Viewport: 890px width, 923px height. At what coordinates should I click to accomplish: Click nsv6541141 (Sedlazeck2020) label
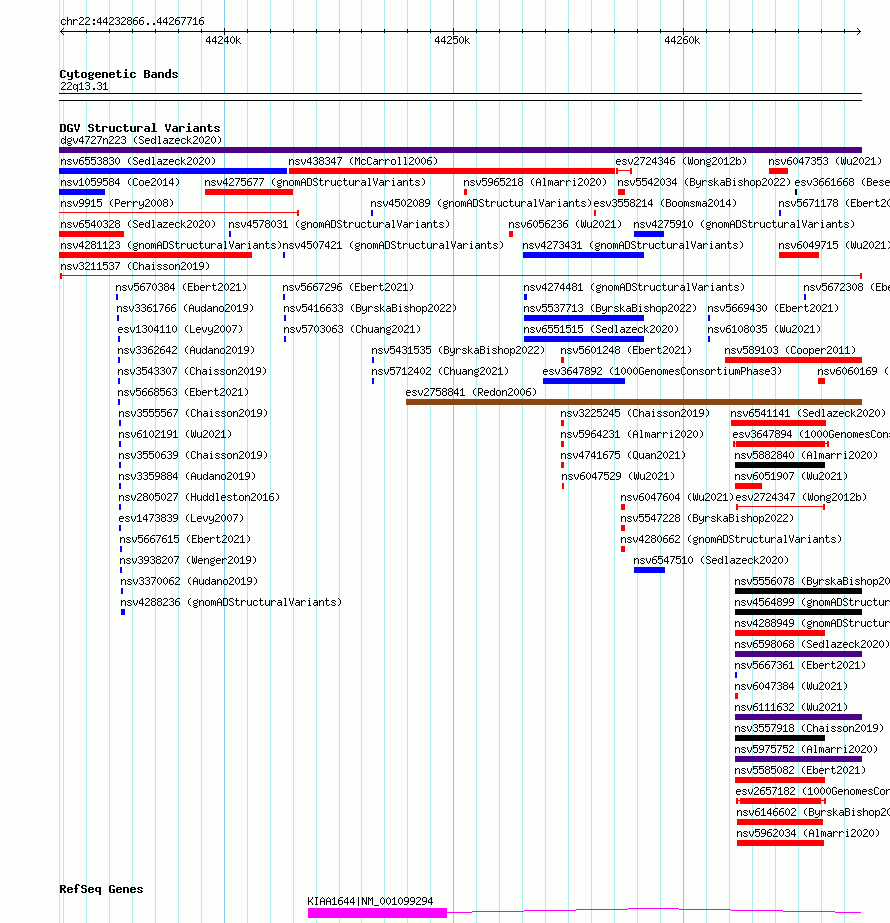(x=808, y=413)
